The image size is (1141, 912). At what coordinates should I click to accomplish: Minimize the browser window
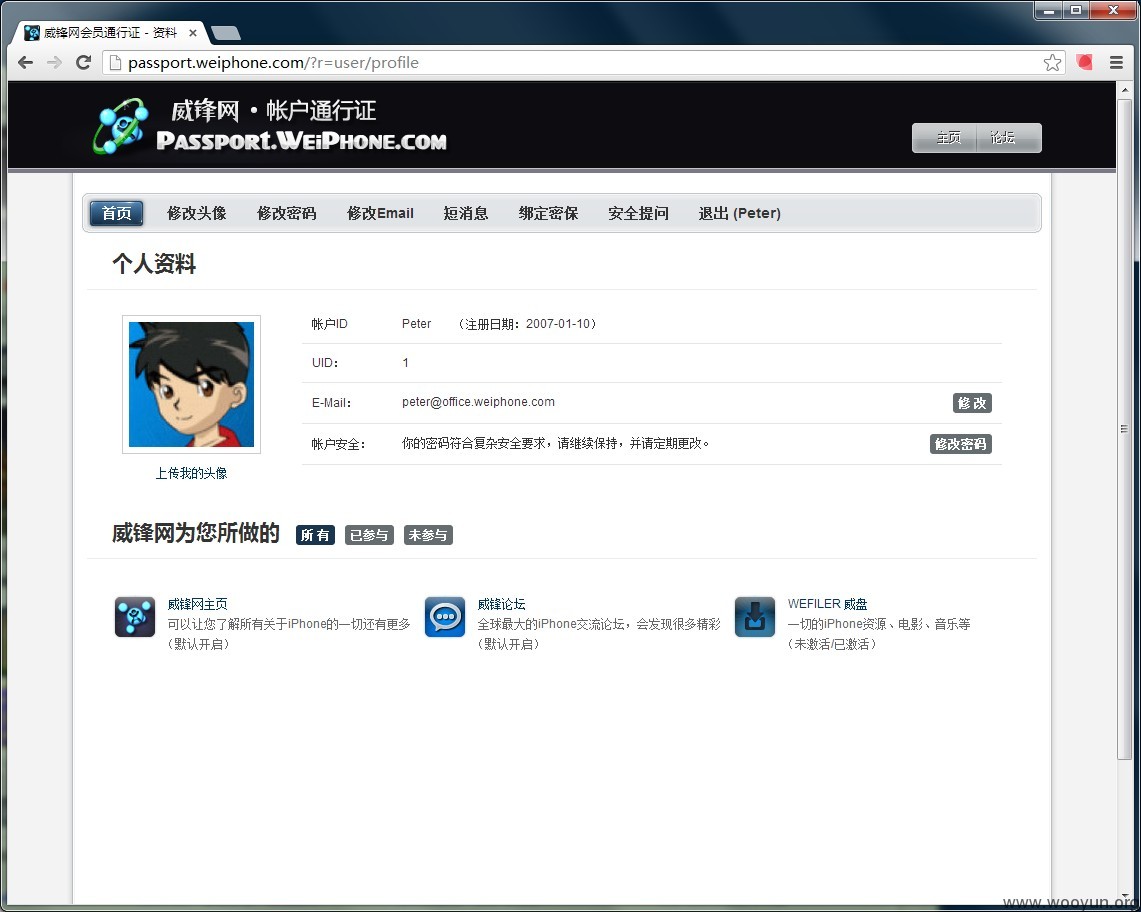[x=1049, y=10]
